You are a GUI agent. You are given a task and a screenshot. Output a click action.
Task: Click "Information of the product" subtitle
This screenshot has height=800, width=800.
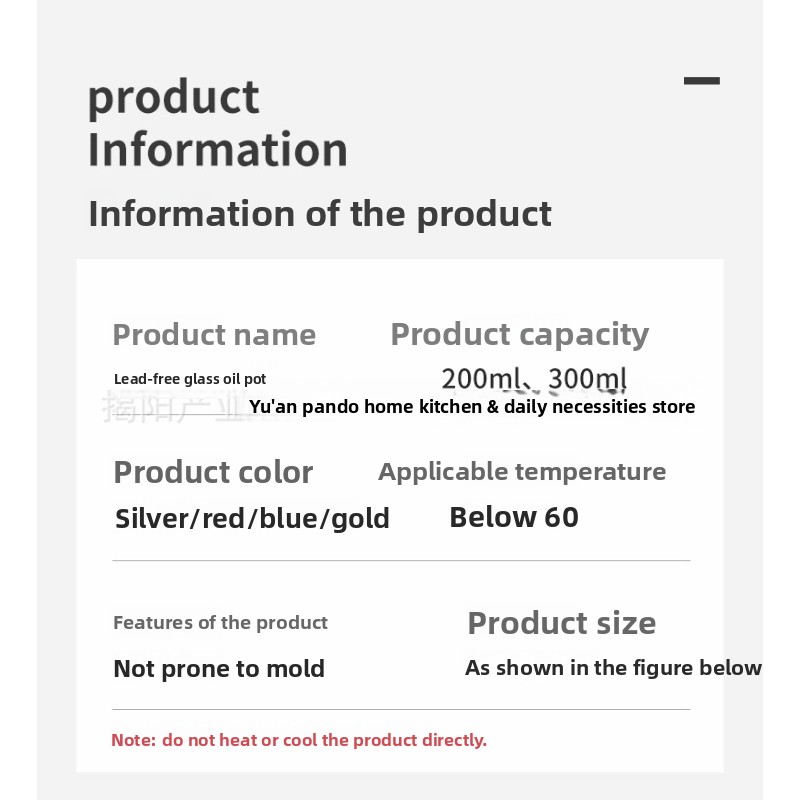pos(320,214)
